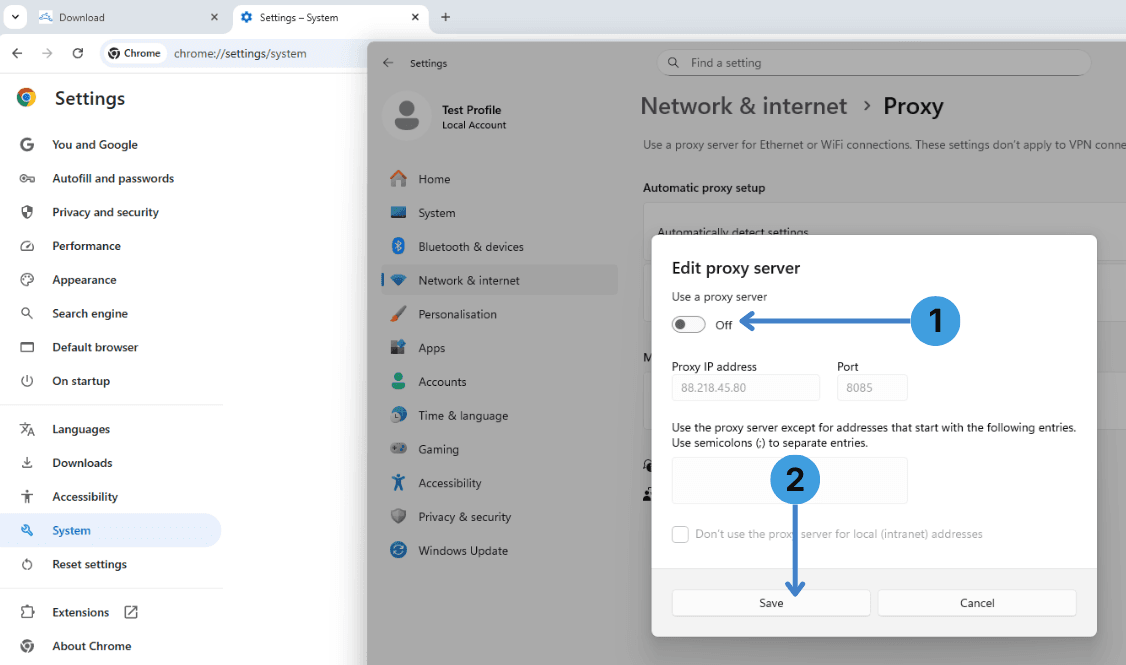Screen dimensions: 1126x665
Task: Click the Windows Update icon
Action: click(x=398, y=550)
